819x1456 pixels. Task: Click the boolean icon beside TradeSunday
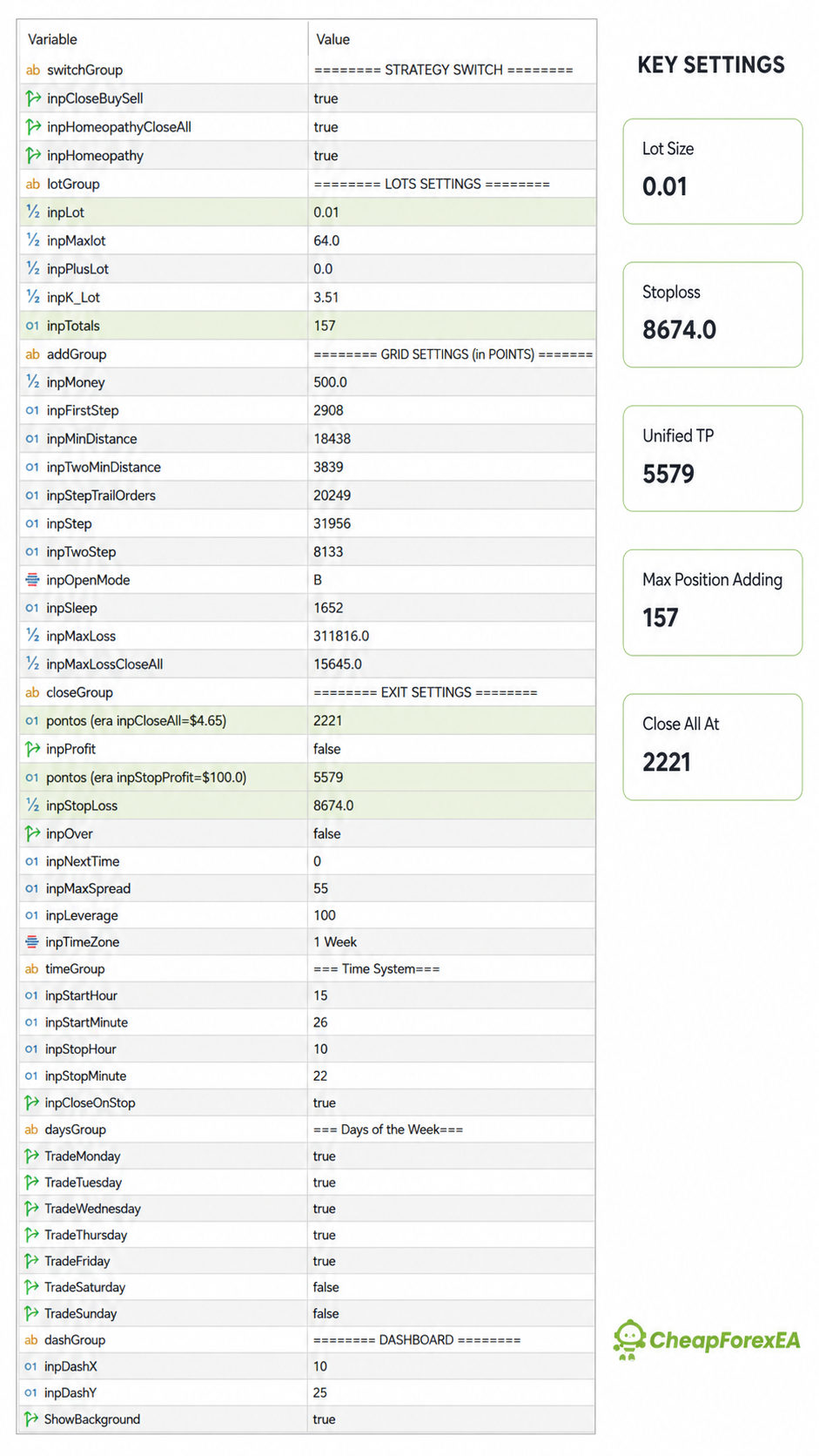tap(31, 1313)
